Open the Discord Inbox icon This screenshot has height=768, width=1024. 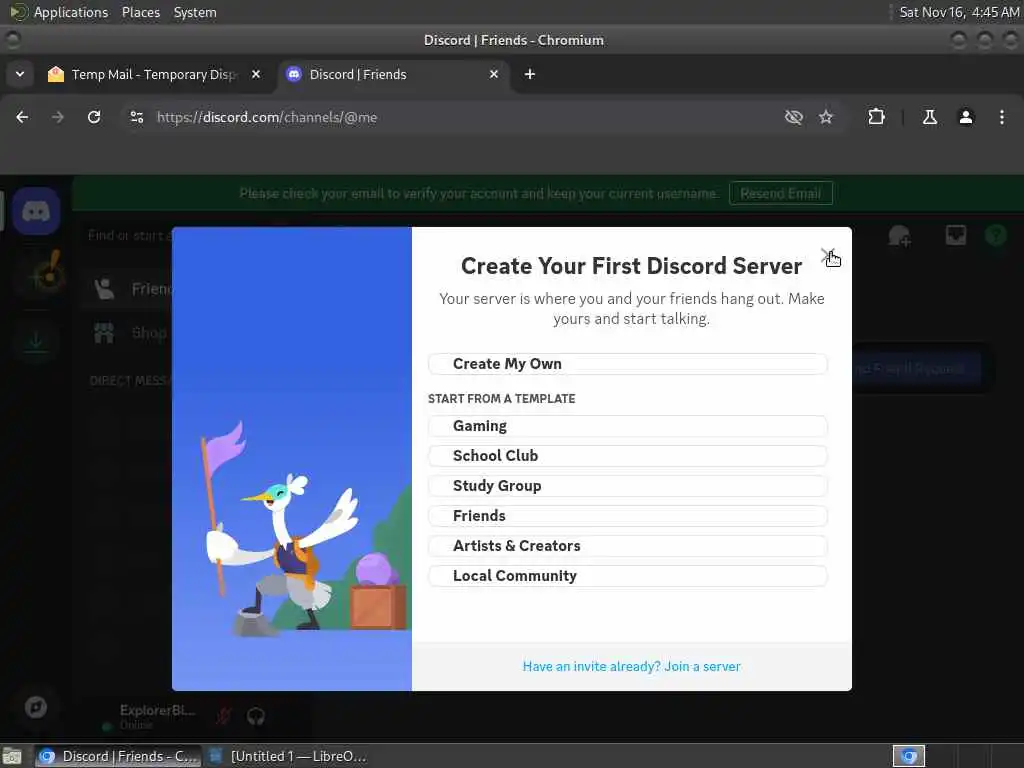(955, 235)
